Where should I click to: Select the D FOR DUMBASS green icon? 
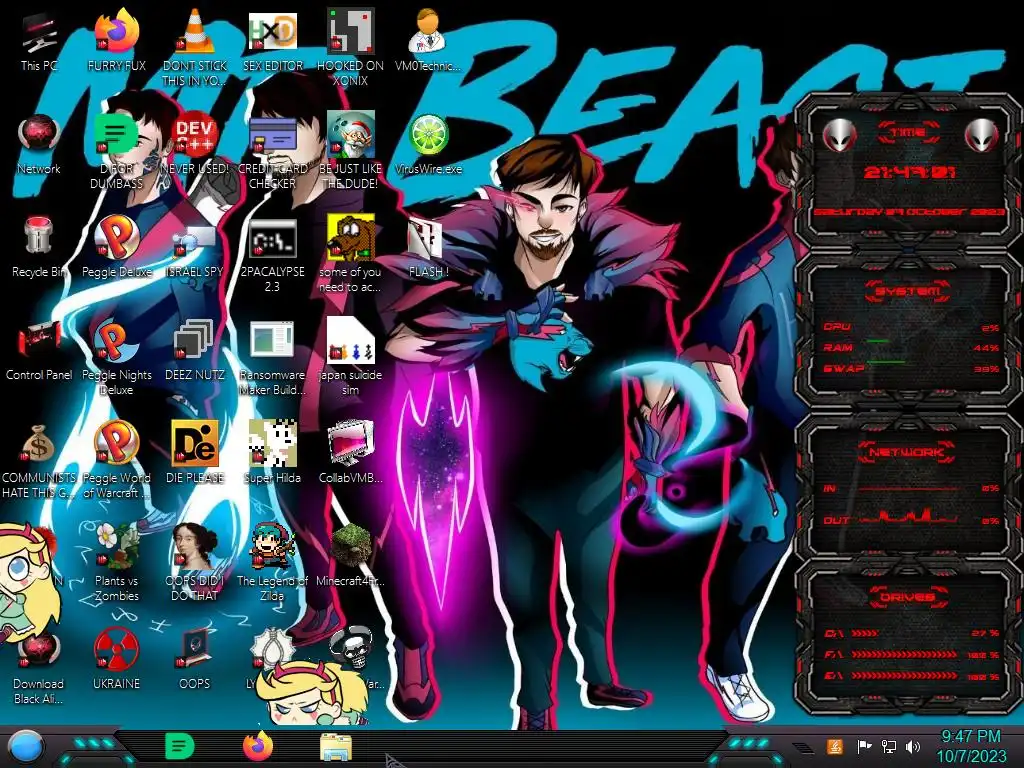(x=116, y=152)
